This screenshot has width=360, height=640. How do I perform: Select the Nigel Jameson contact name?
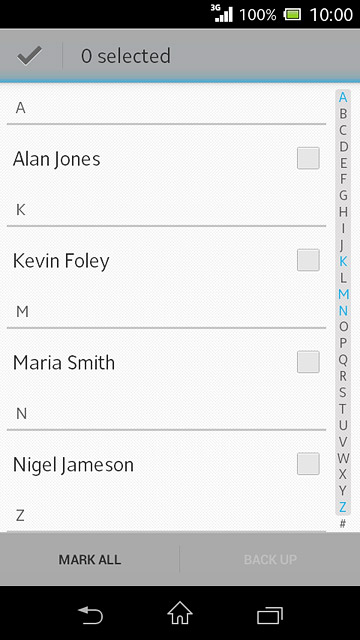(x=73, y=465)
